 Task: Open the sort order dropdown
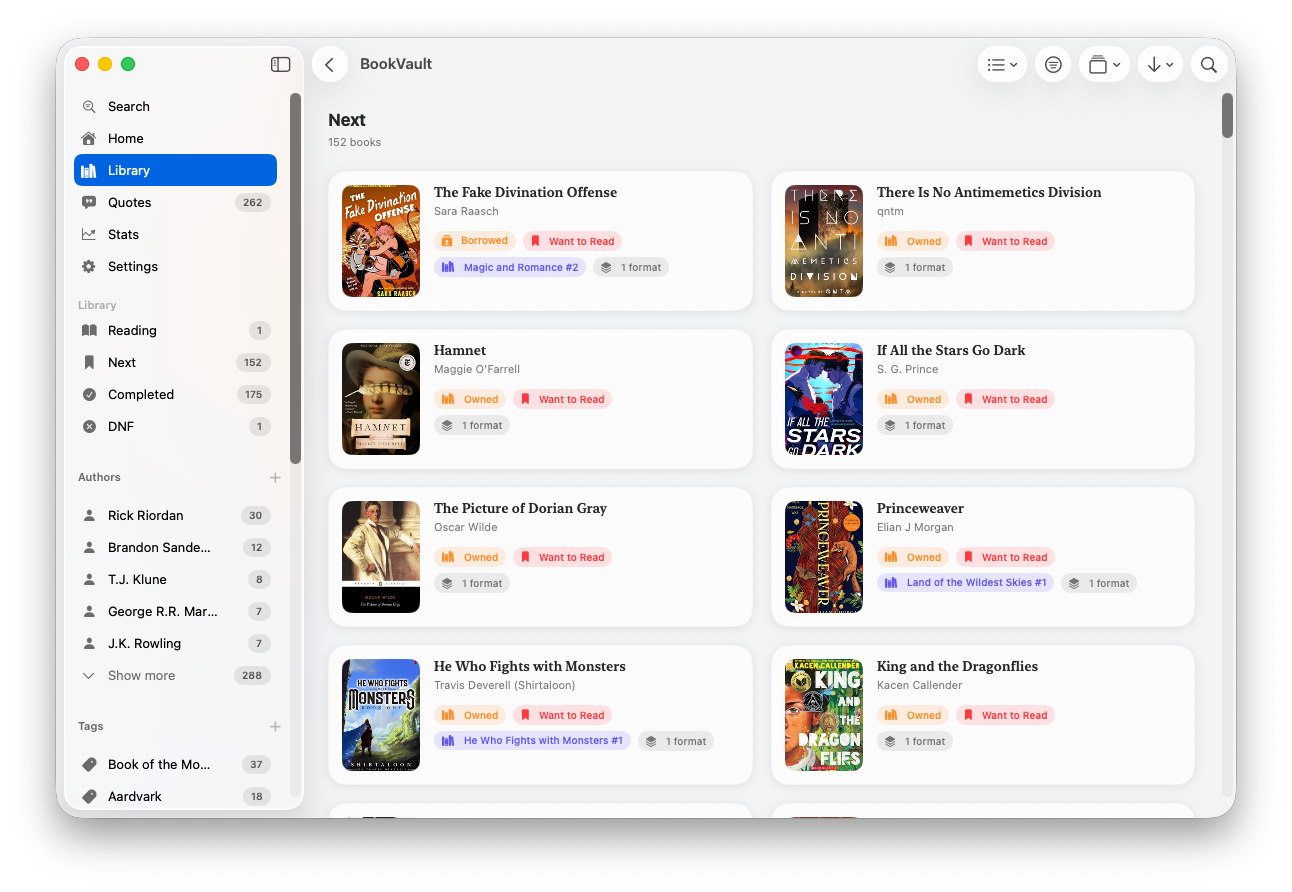pos(1160,64)
